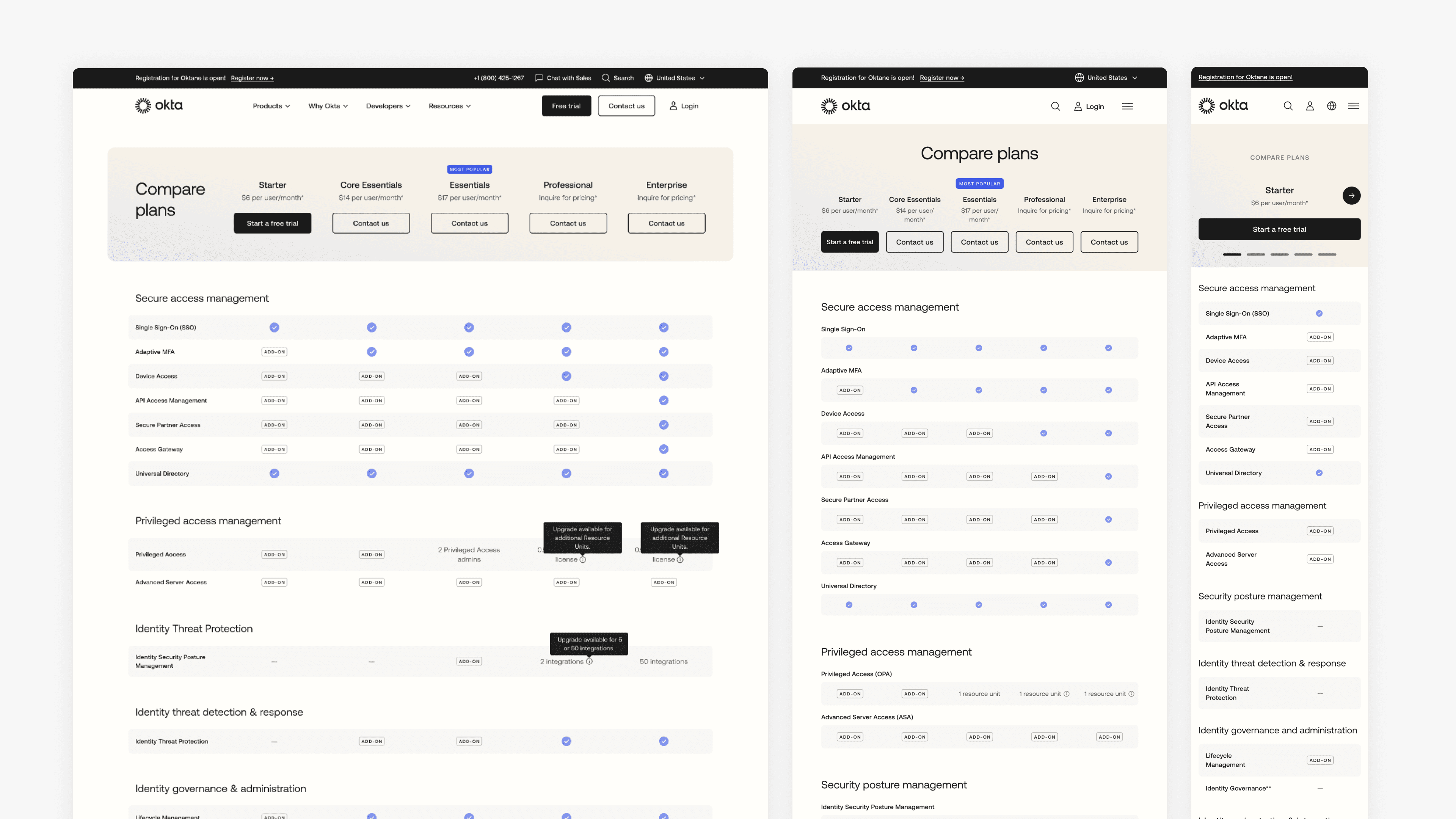This screenshot has height=819, width=1456.
Task: Click next-plan arrow beside Starter on mobile
Action: point(1351,196)
